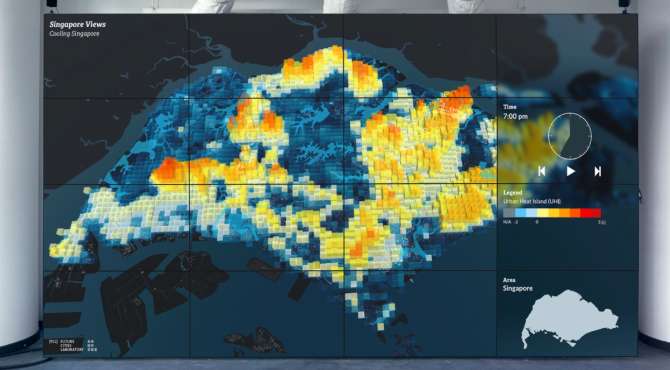Click the Singapore island silhouette thumbnail
The image size is (670, 370).
tap(570, 319)
